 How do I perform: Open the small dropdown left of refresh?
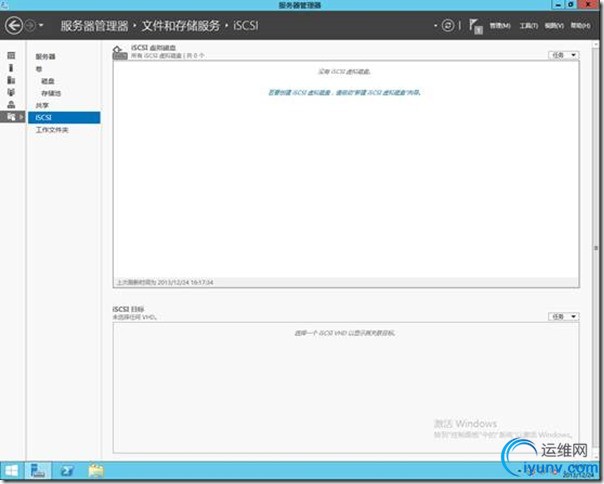pyautogui.click(x=435, y=26)
